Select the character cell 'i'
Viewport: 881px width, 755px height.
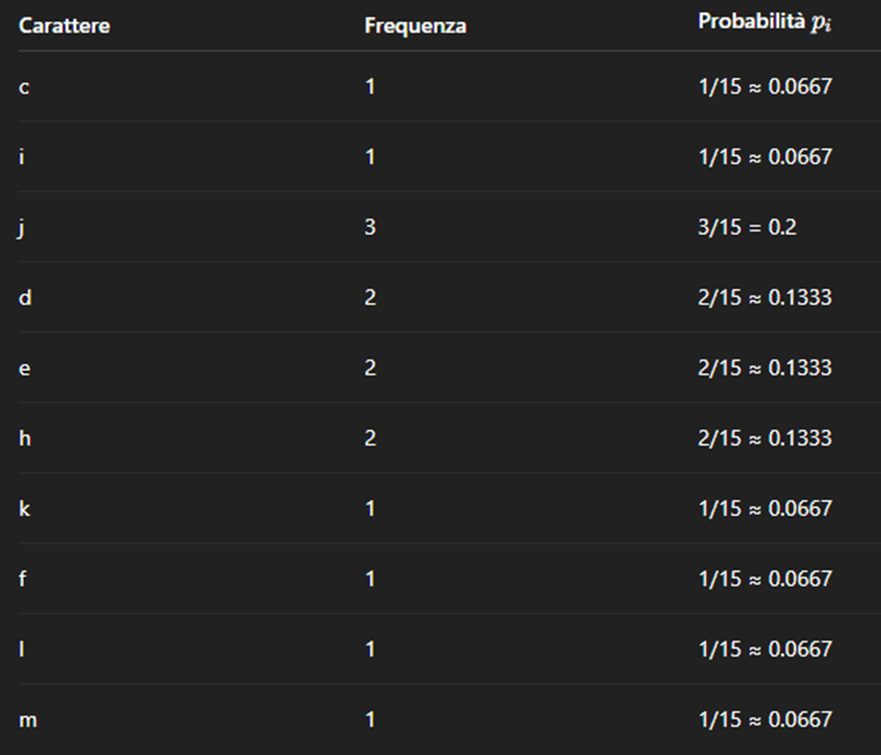pos(22,157)
